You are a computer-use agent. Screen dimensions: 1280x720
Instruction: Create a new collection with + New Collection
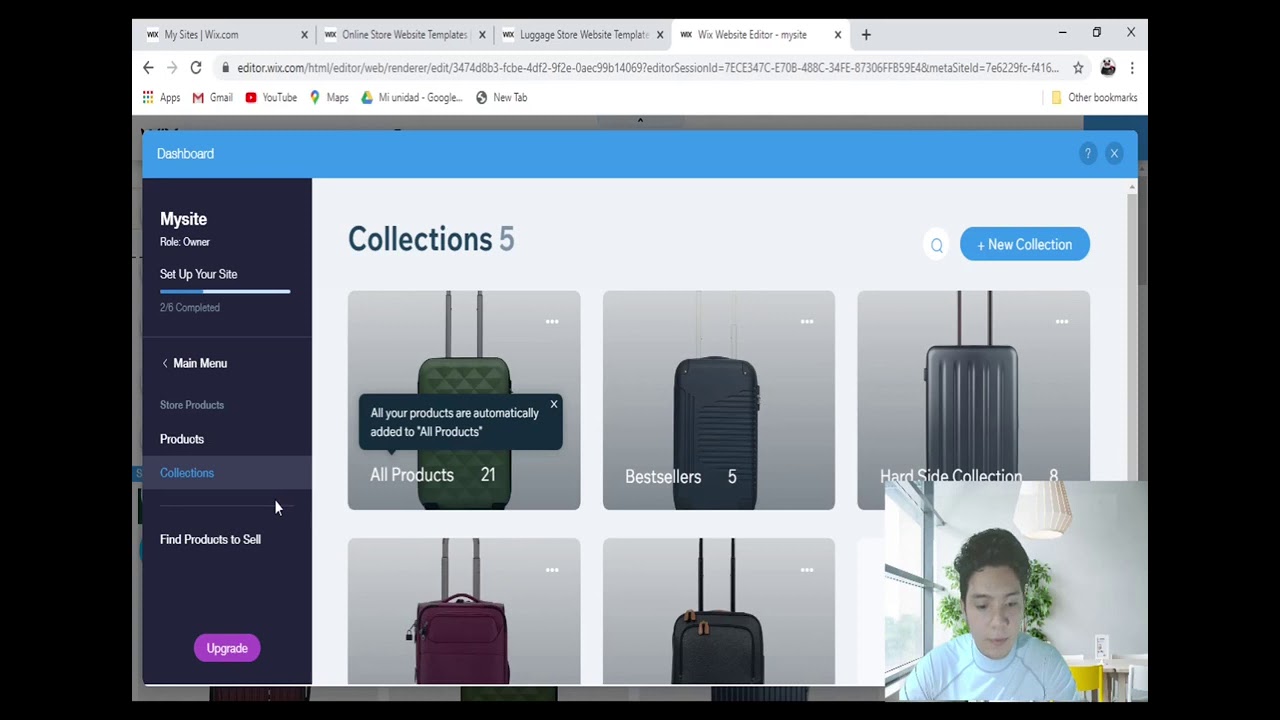pos(1025,244)
